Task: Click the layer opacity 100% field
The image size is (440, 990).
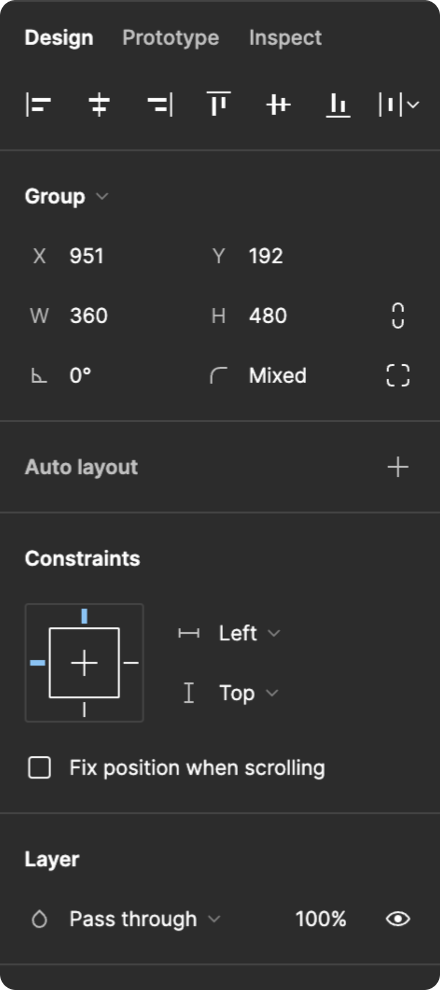Action: (321, 919)
